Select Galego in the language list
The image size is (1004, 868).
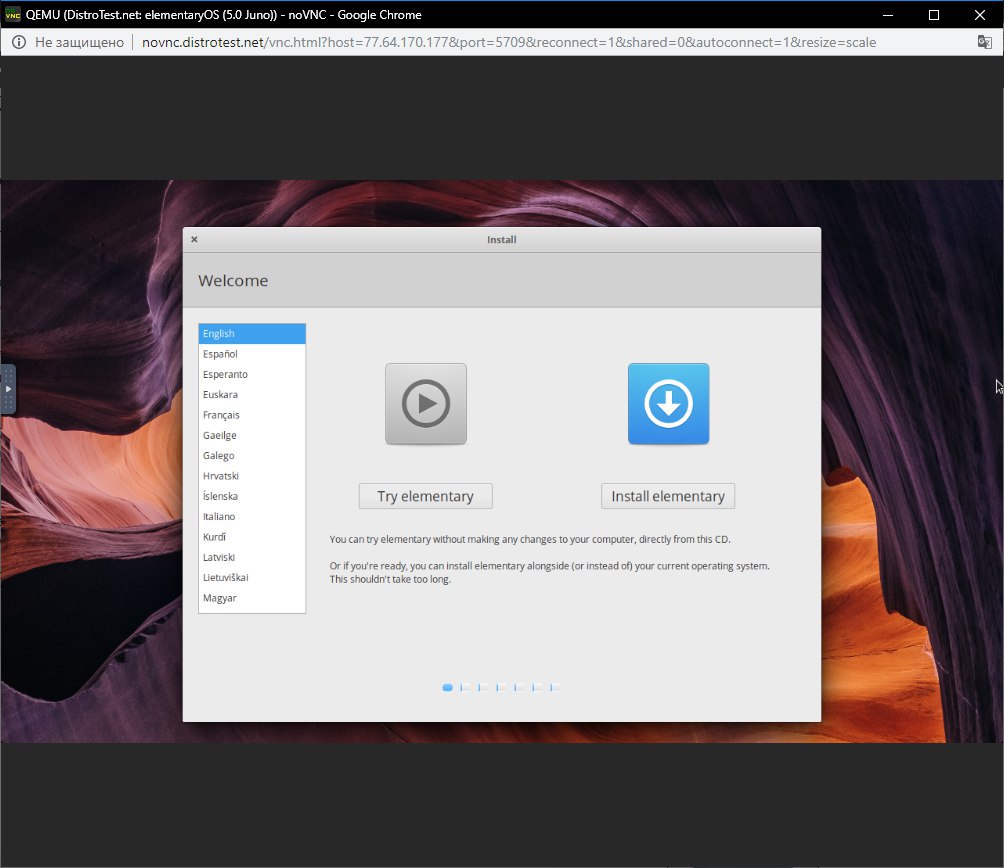coord(252,456)
